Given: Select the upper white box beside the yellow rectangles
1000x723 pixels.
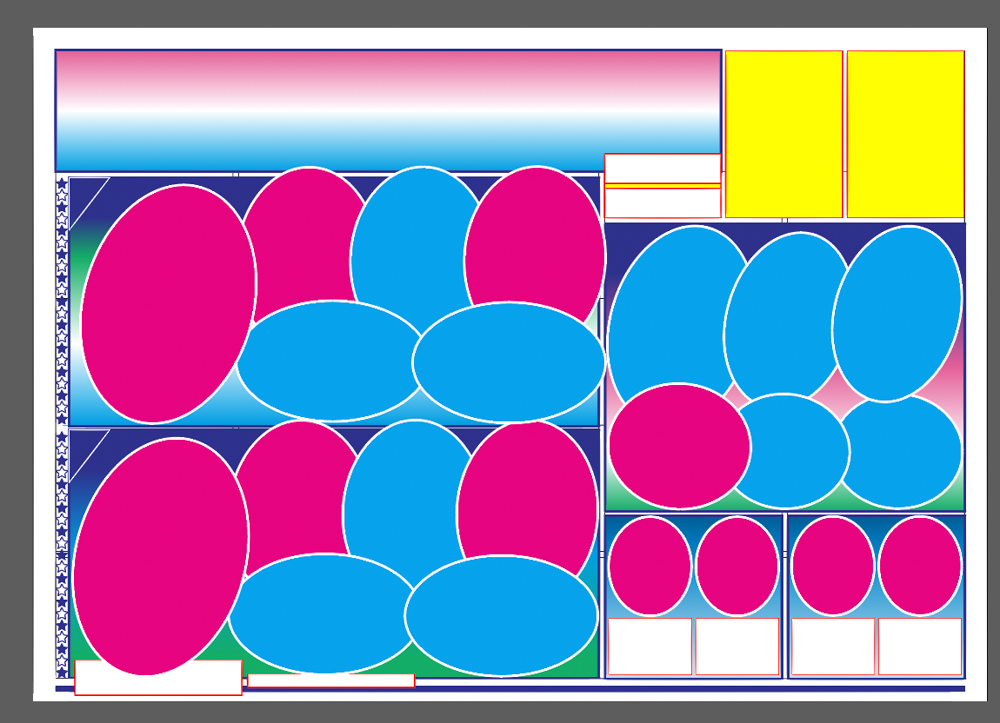Looking at the screenshot, I should [663, 169].
